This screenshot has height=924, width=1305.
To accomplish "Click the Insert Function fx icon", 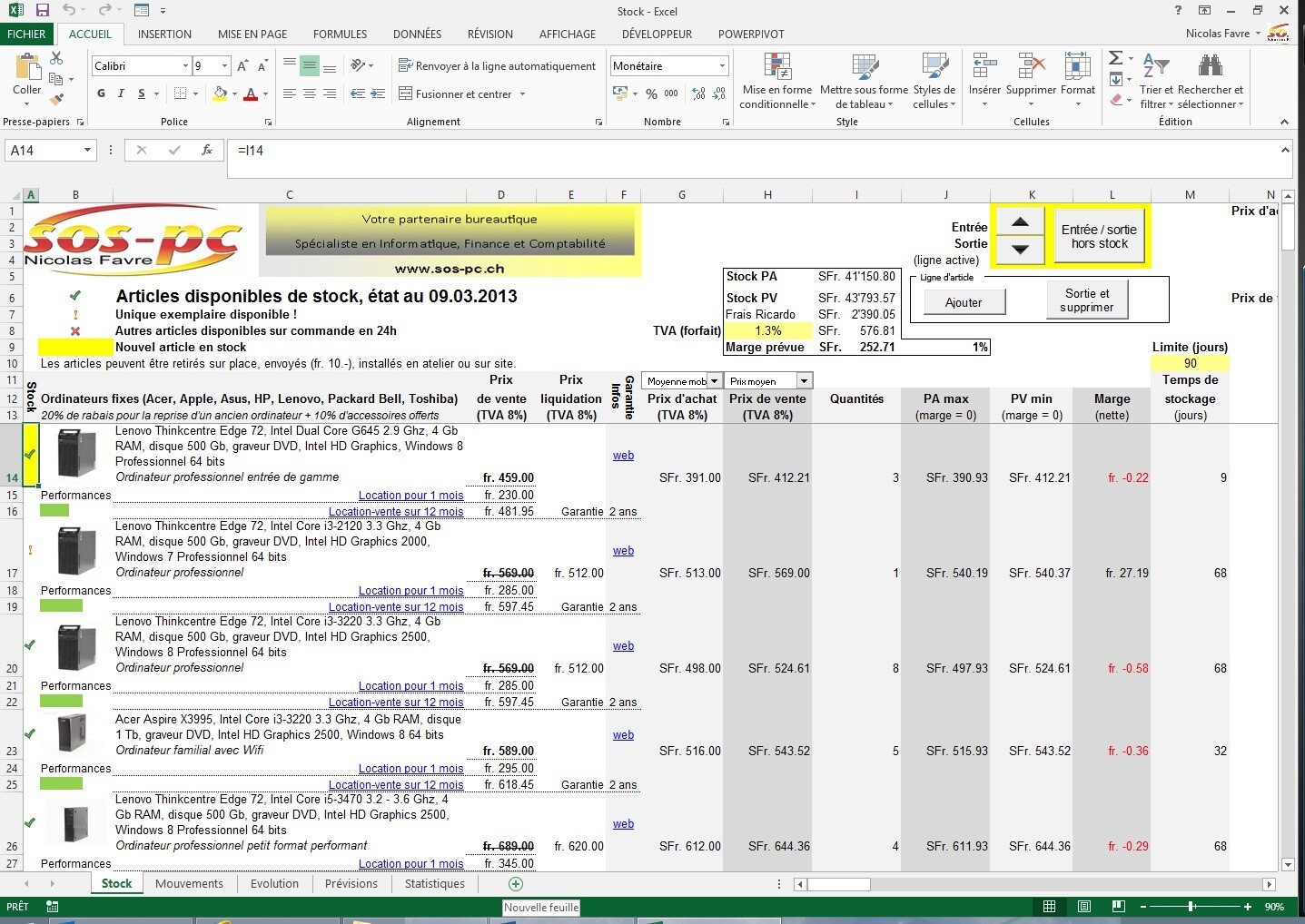I will point(207,150).
